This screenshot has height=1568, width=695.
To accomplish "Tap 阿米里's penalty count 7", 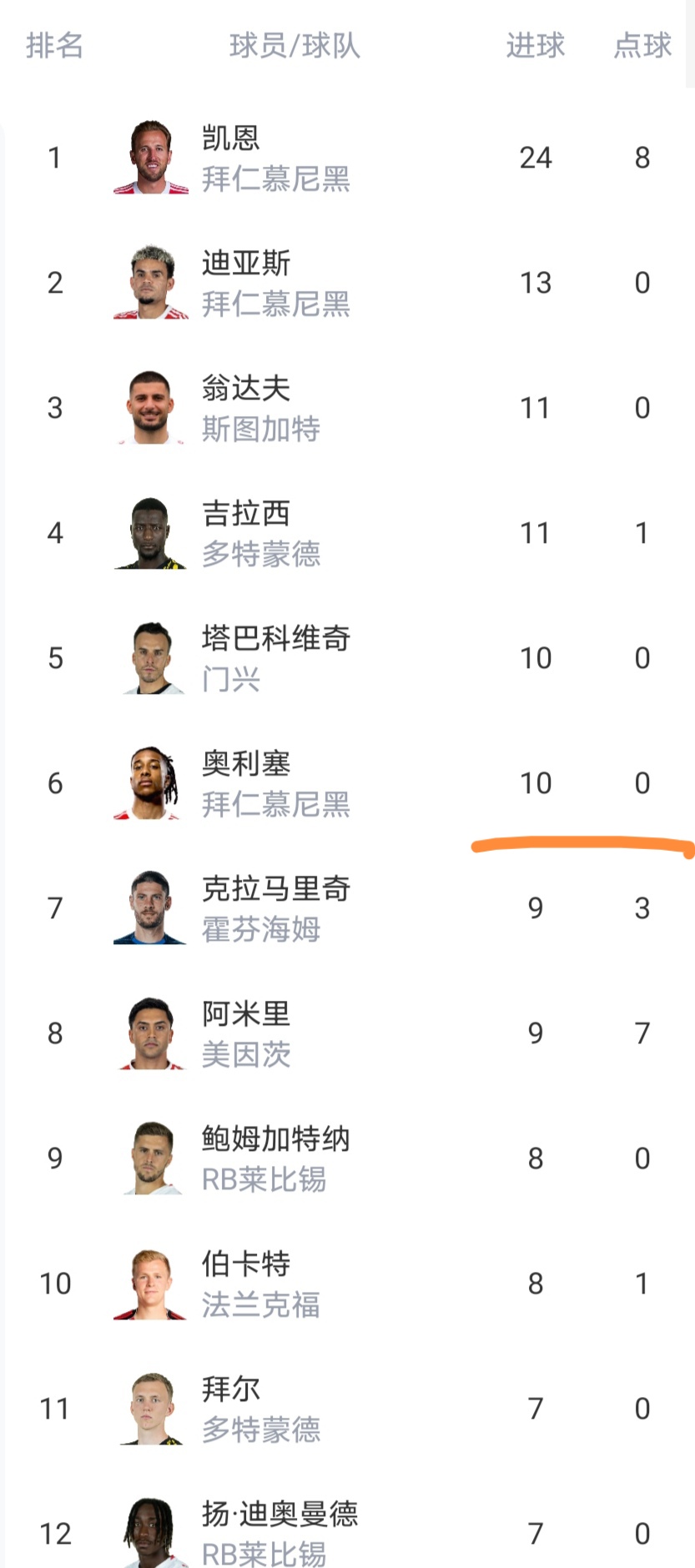I will pos(642,1033).
